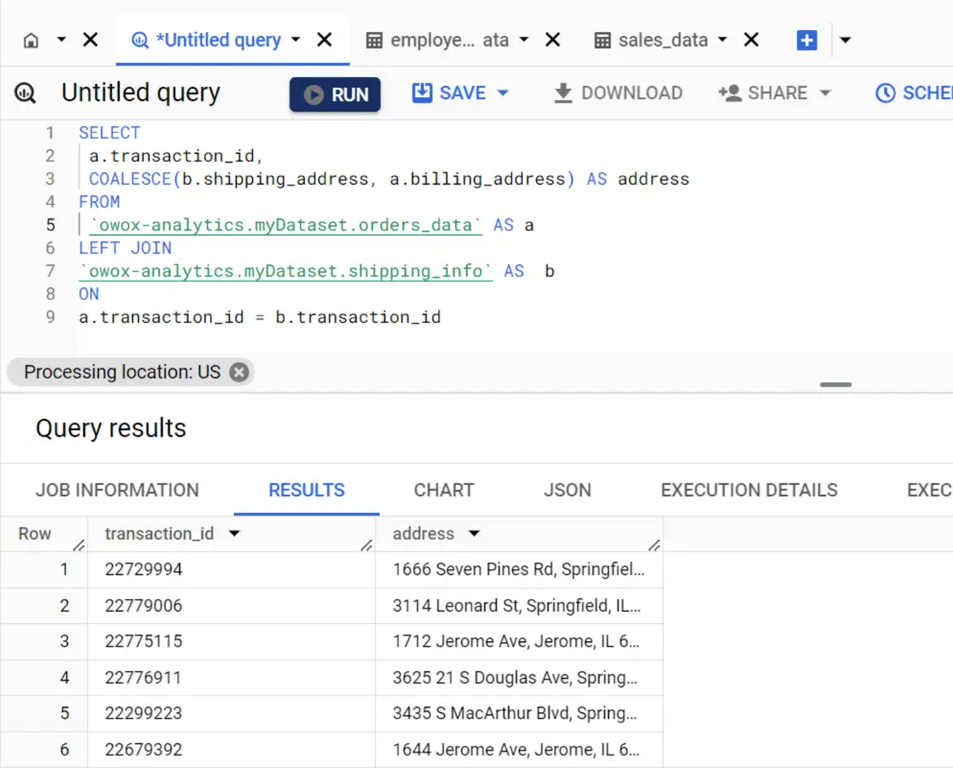Open the EXECUTION DETAILS tab
Screen dimensions: 953x768
click(x=749, y=490)
